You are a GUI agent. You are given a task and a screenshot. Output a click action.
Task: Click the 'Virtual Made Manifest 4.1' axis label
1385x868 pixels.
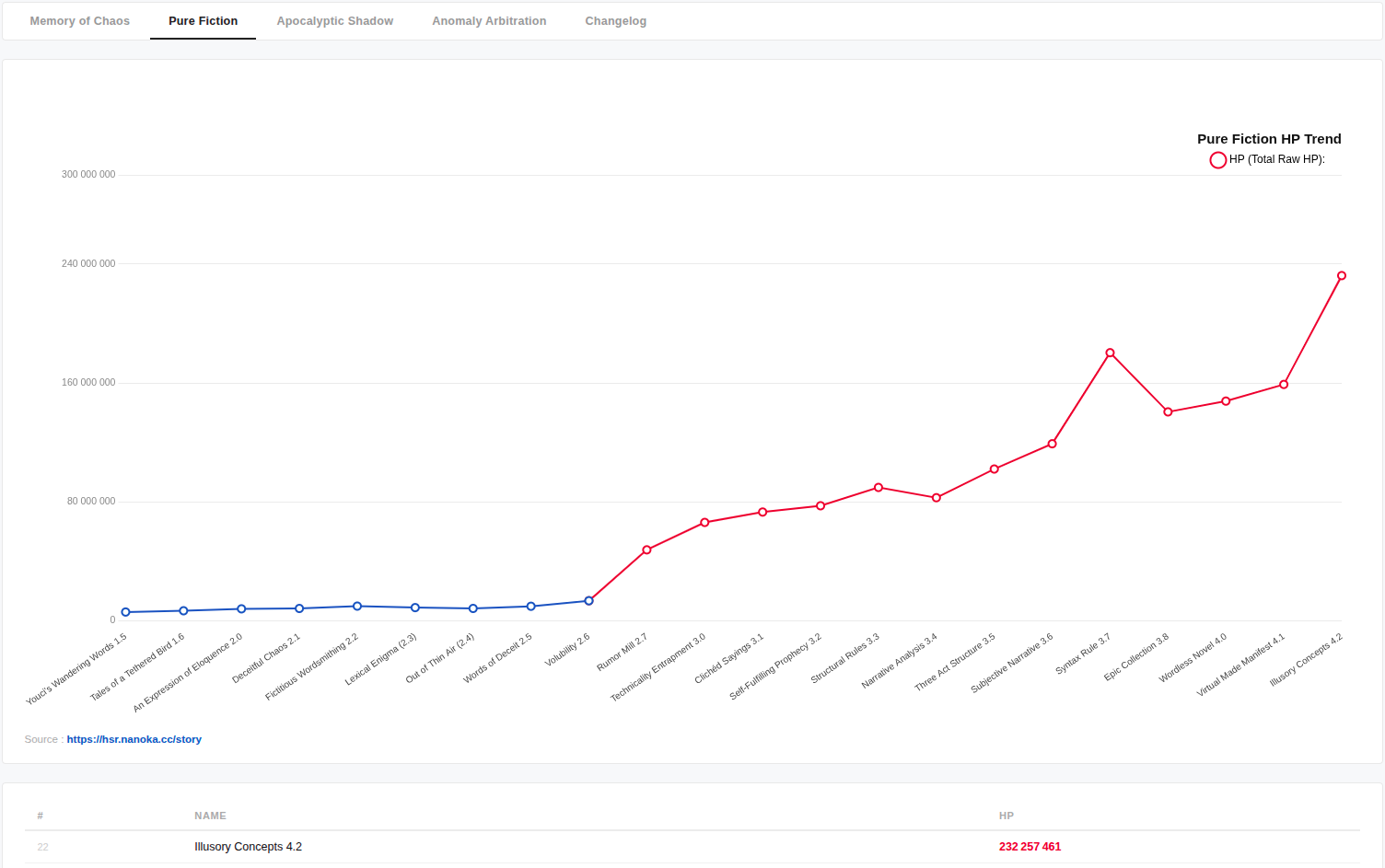[1241, 665]
